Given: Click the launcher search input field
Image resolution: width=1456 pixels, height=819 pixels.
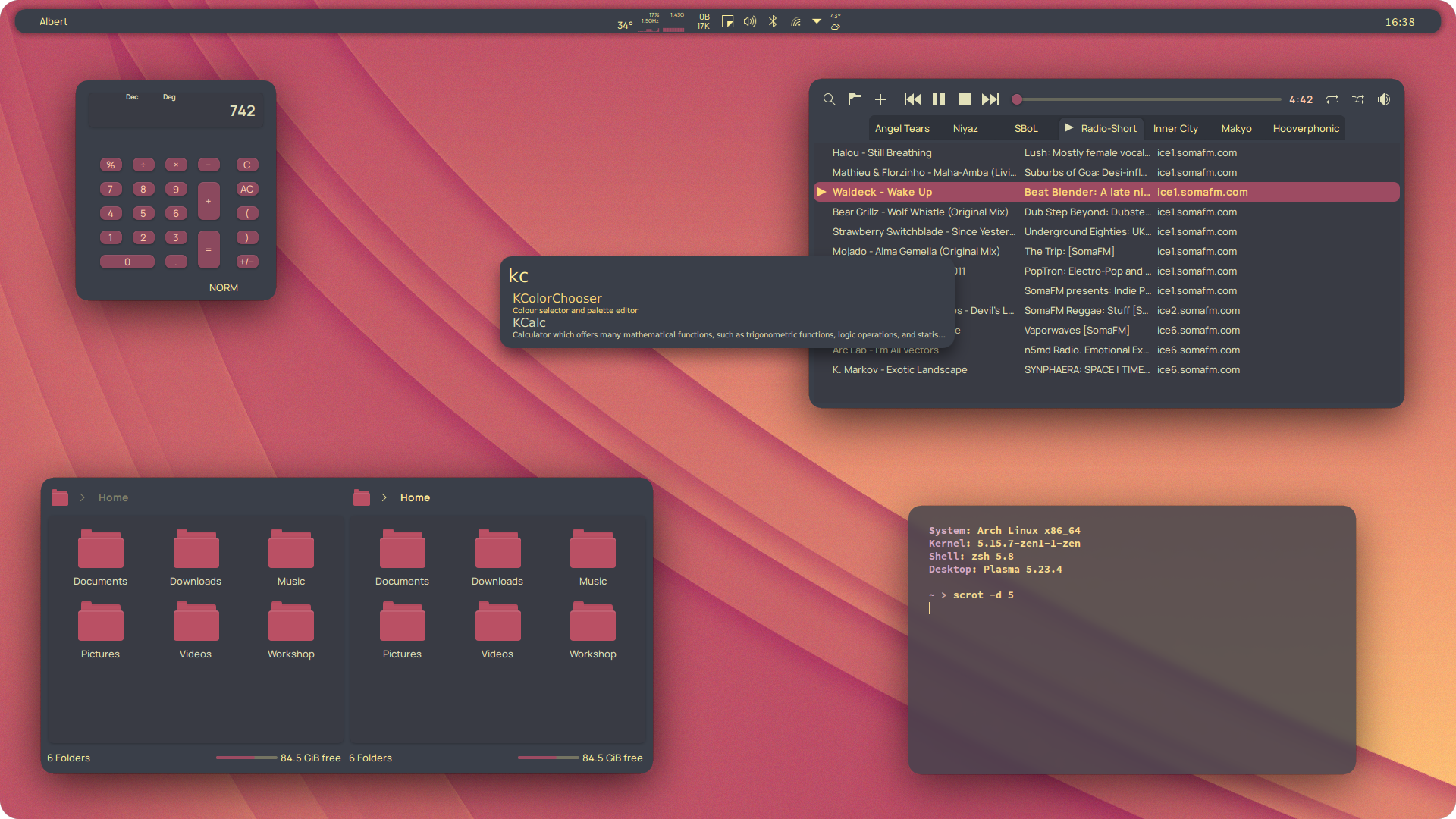Looking at the screenshot, I should (x=726, y=275).
